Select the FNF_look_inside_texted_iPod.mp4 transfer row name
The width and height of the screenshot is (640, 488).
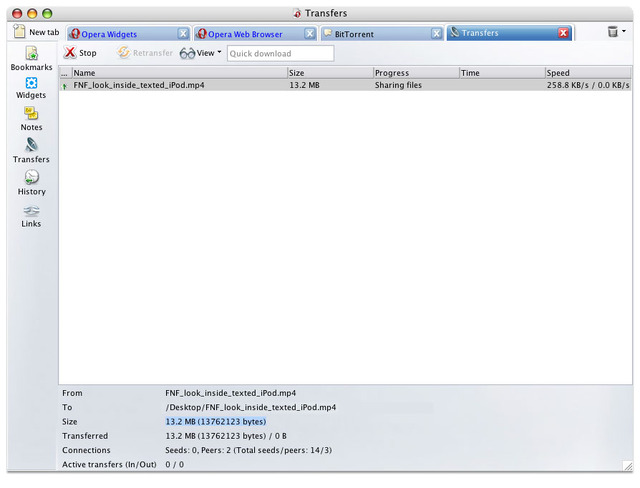(139, 85)
